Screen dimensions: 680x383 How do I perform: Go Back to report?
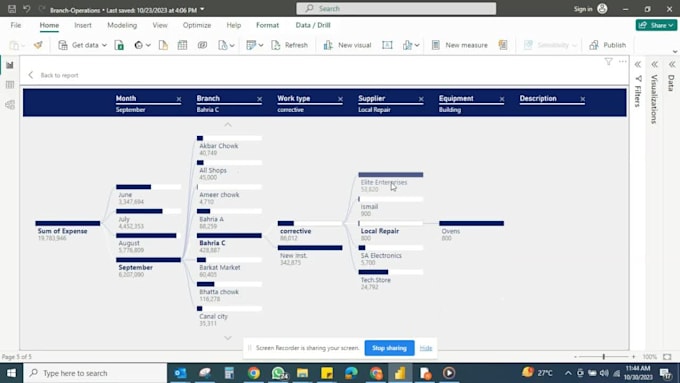pyautogui.click(x=54, y=75)
